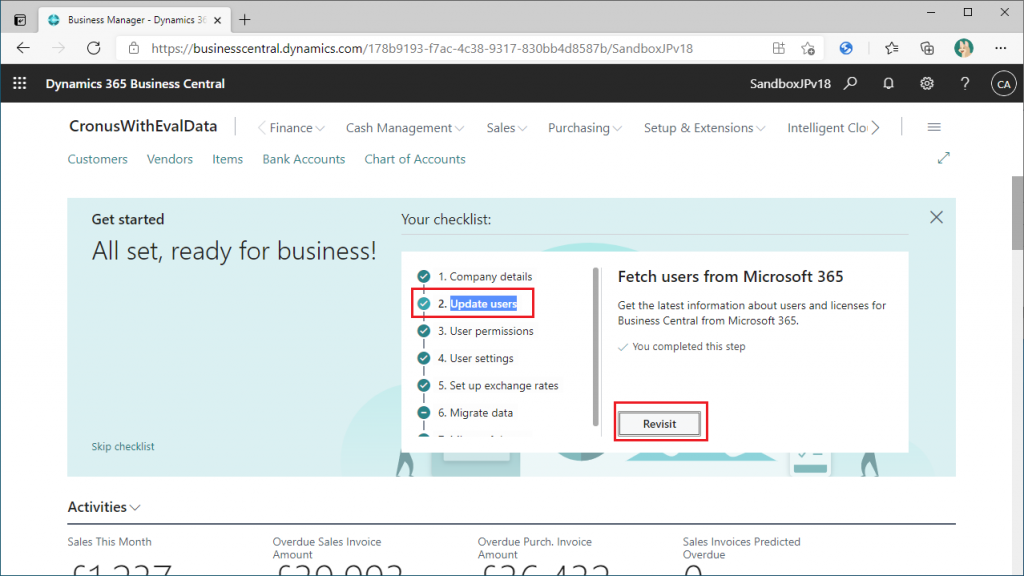Screen dimensions: 1024x576
Task: Expand the Finance menu
Action: [x=296, y=128]
